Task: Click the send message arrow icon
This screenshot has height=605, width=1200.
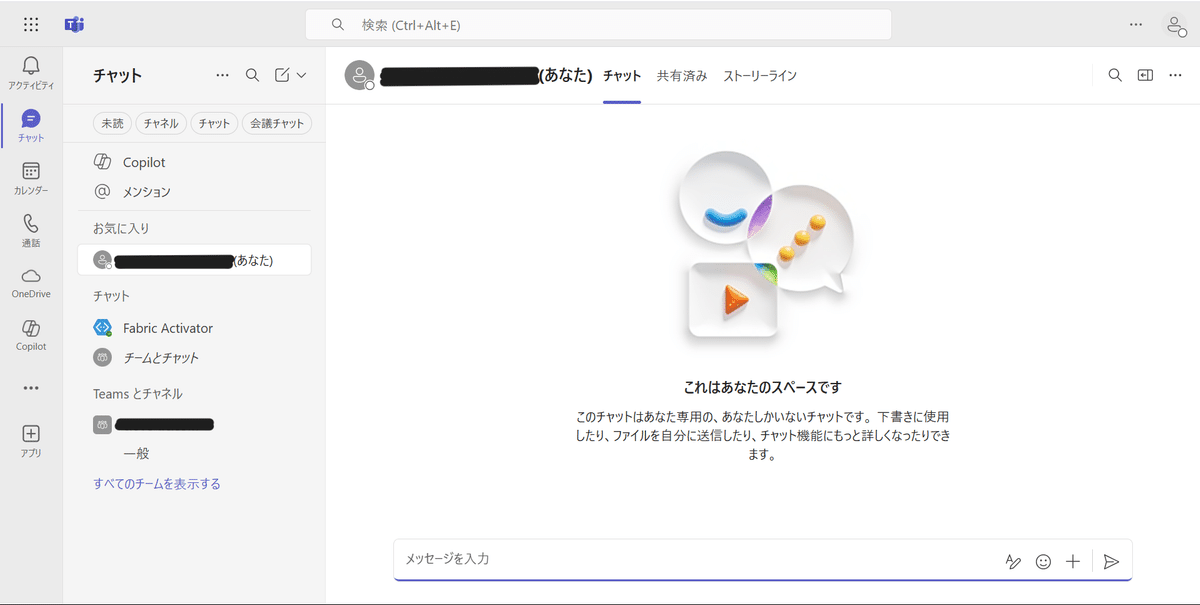Action: pos(1111,562)
